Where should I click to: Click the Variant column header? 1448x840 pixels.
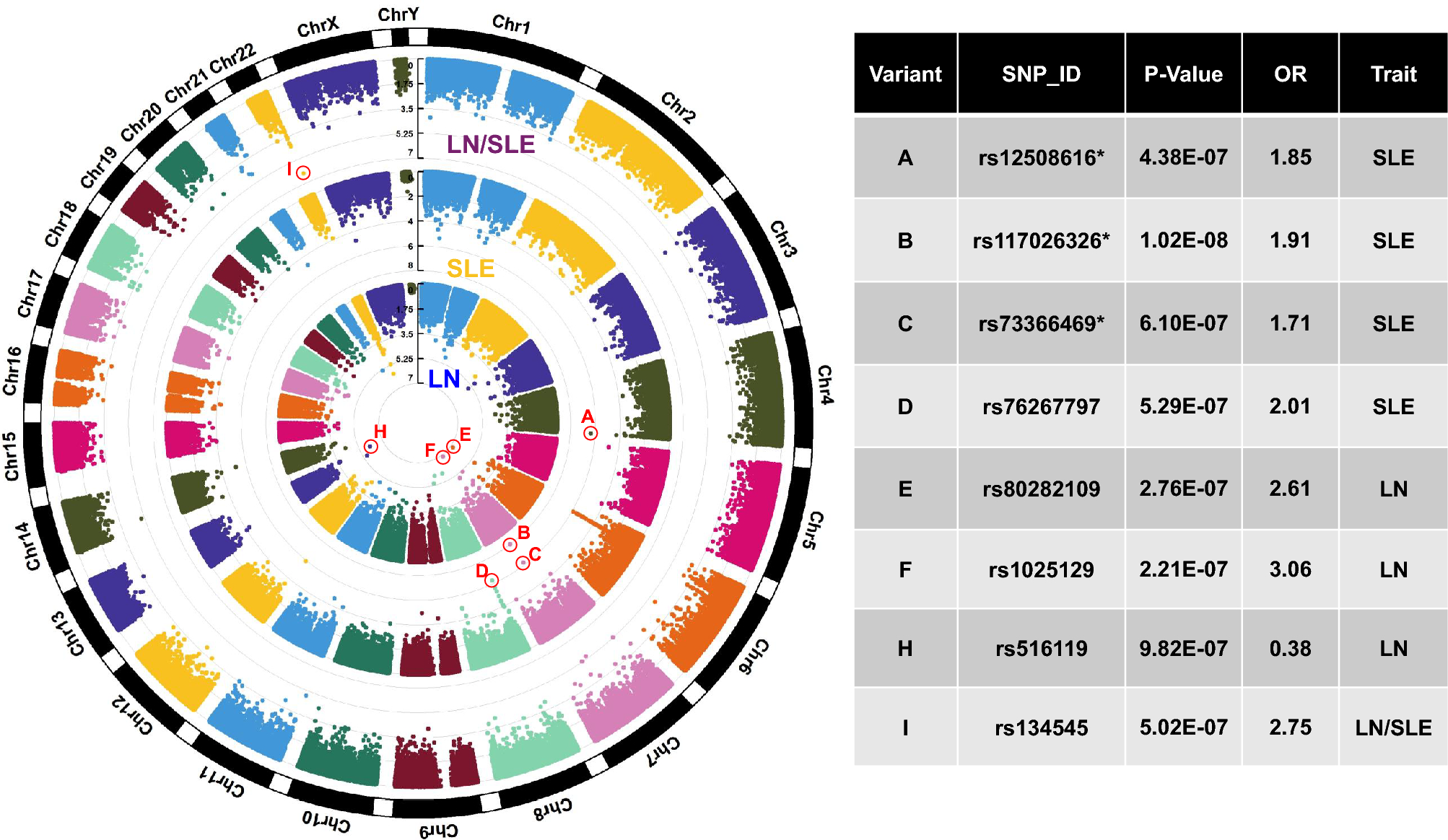[905, 74]
